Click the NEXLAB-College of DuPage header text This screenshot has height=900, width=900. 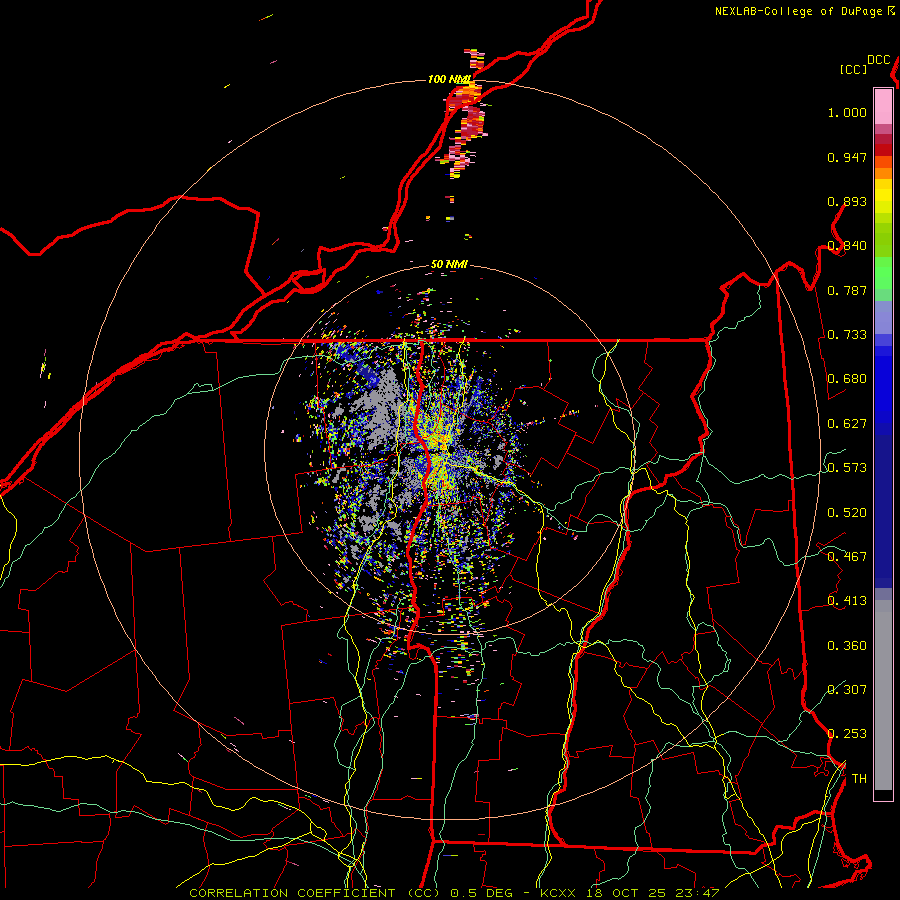(800, 11)
